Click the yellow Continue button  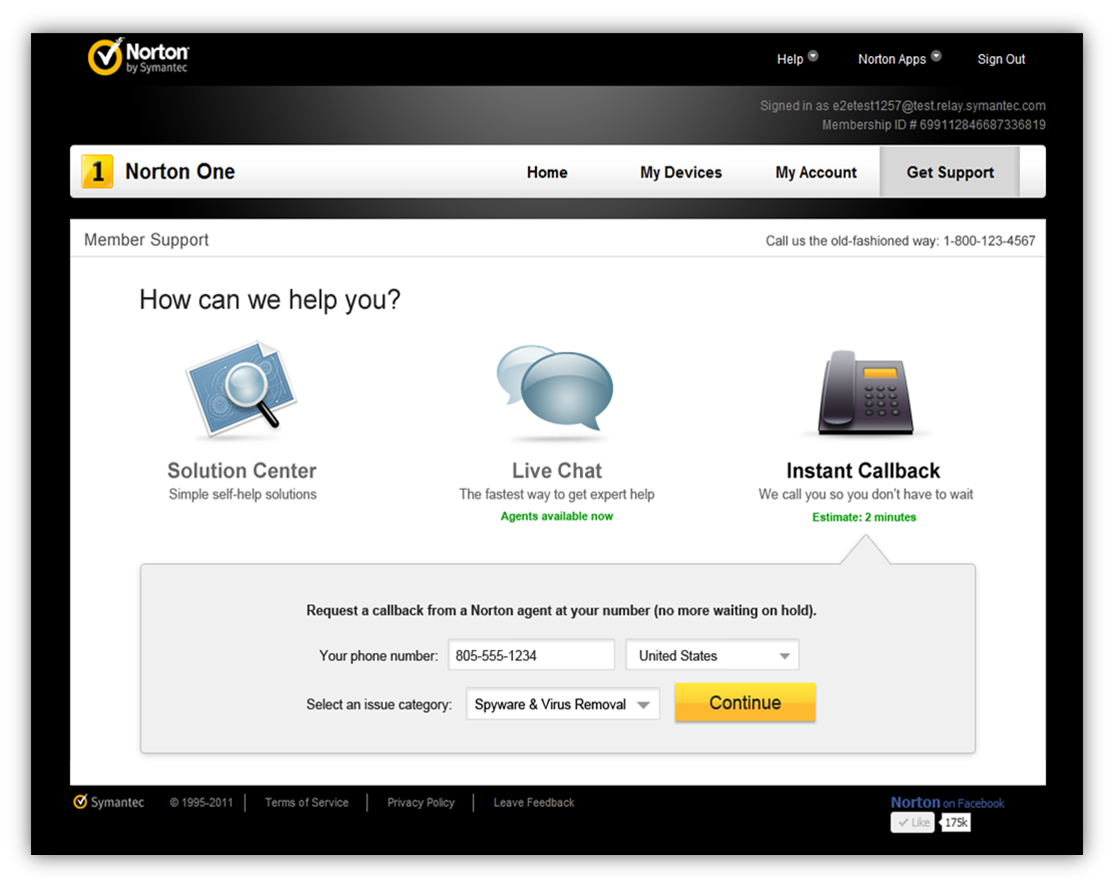pyautogui.click(x=745, y=702)
